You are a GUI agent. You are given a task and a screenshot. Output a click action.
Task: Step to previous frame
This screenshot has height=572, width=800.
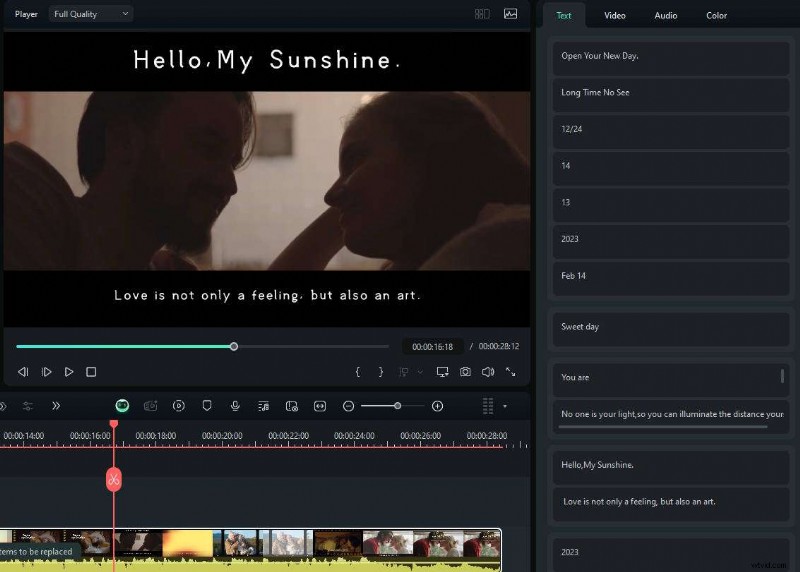[x=23, y=372]
